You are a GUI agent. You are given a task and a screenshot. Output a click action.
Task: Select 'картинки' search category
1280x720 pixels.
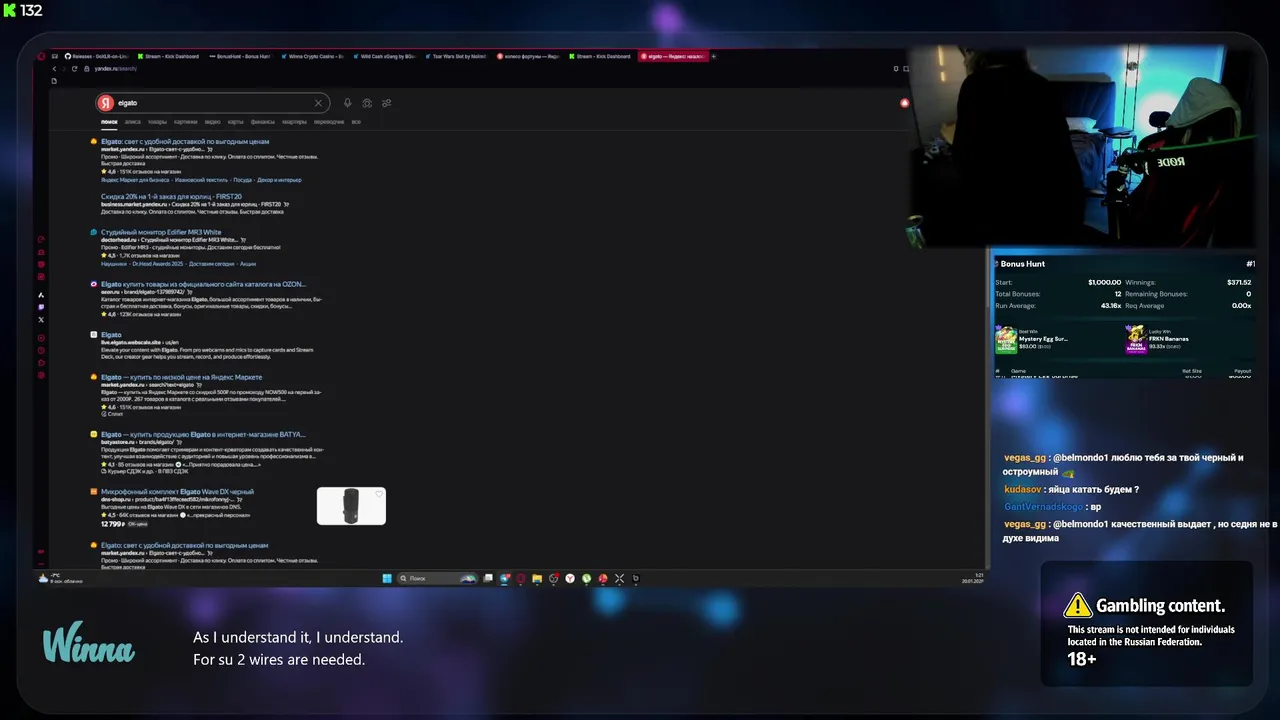click(x=186, y=122)
